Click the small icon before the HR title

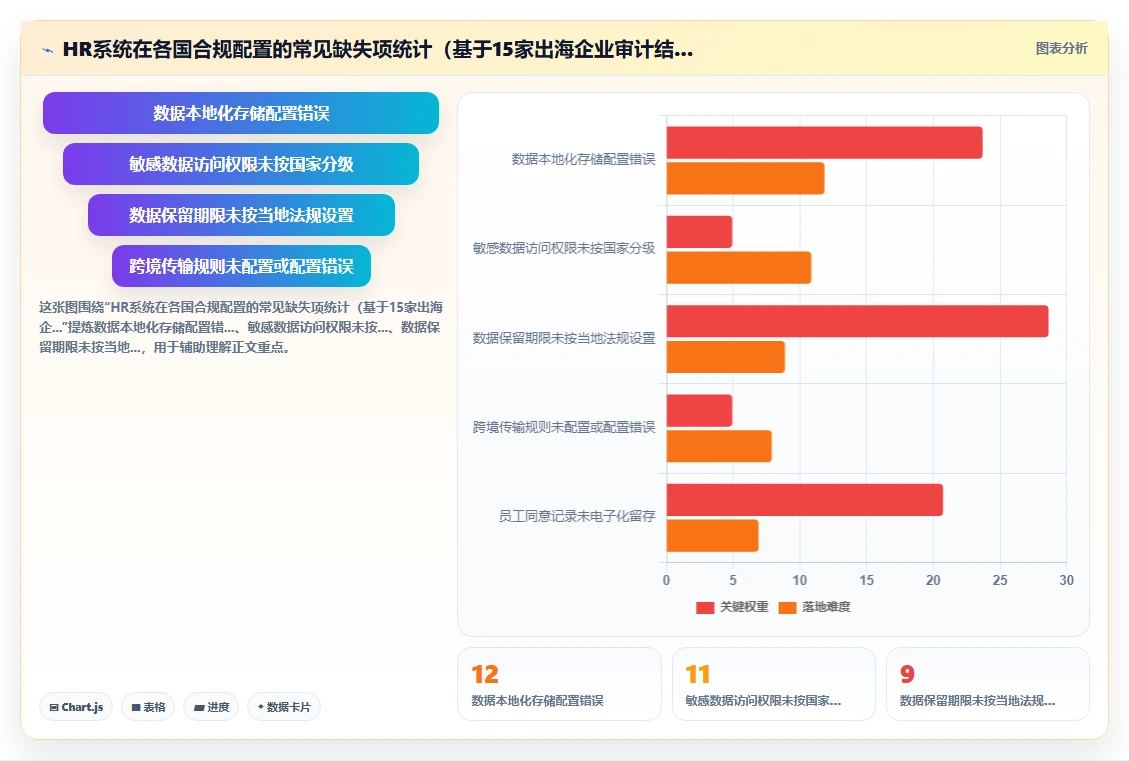(x=48, y=50)
